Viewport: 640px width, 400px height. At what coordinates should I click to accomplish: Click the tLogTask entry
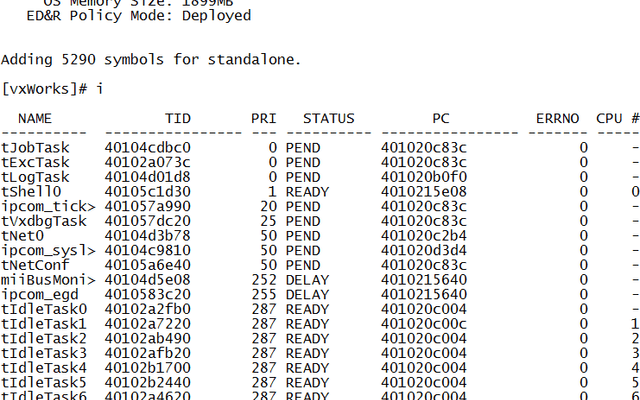pyautogui.click(x=35, y=177)
